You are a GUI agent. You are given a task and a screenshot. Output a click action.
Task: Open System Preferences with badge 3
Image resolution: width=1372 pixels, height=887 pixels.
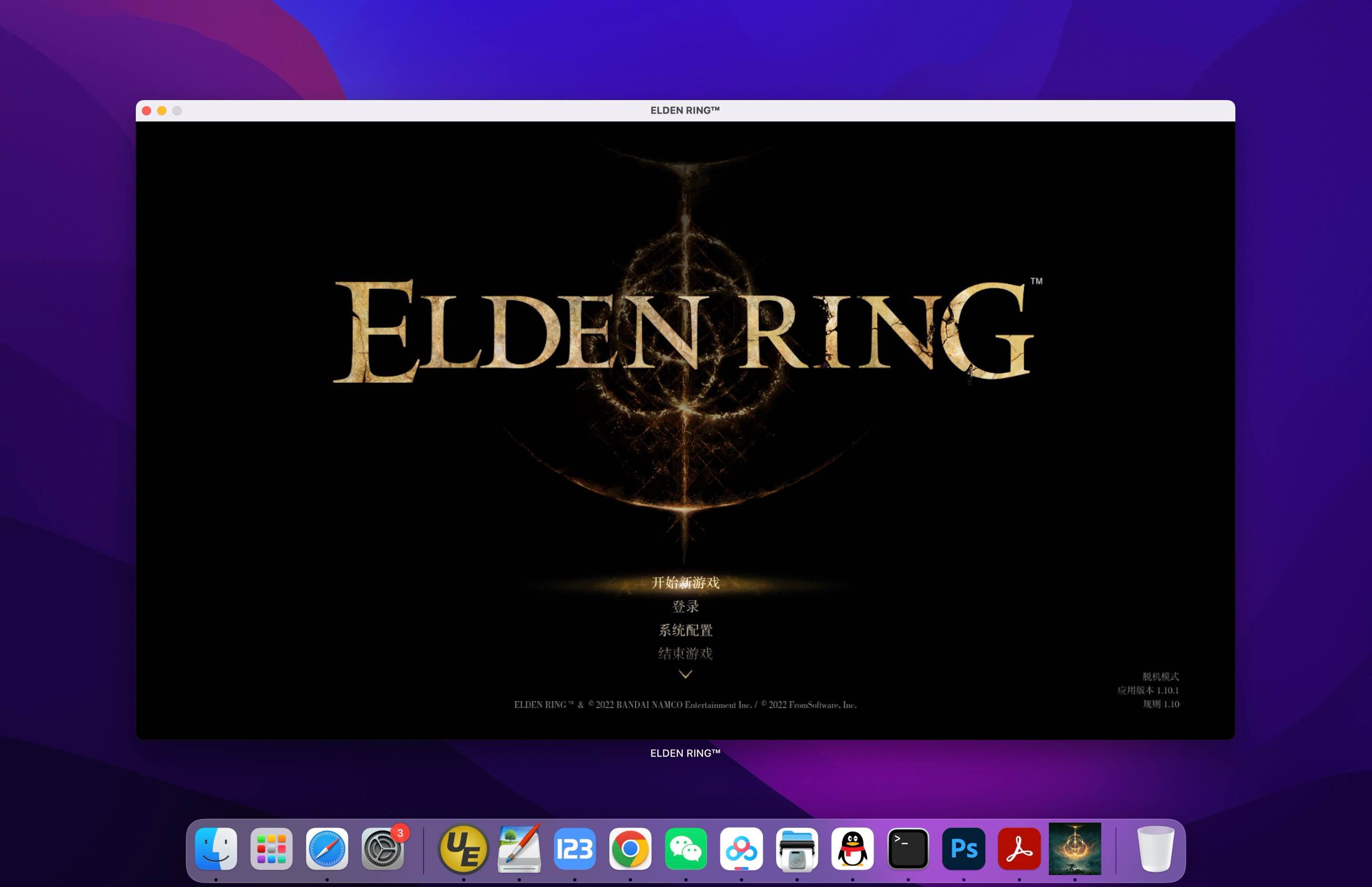pos(383,849)
